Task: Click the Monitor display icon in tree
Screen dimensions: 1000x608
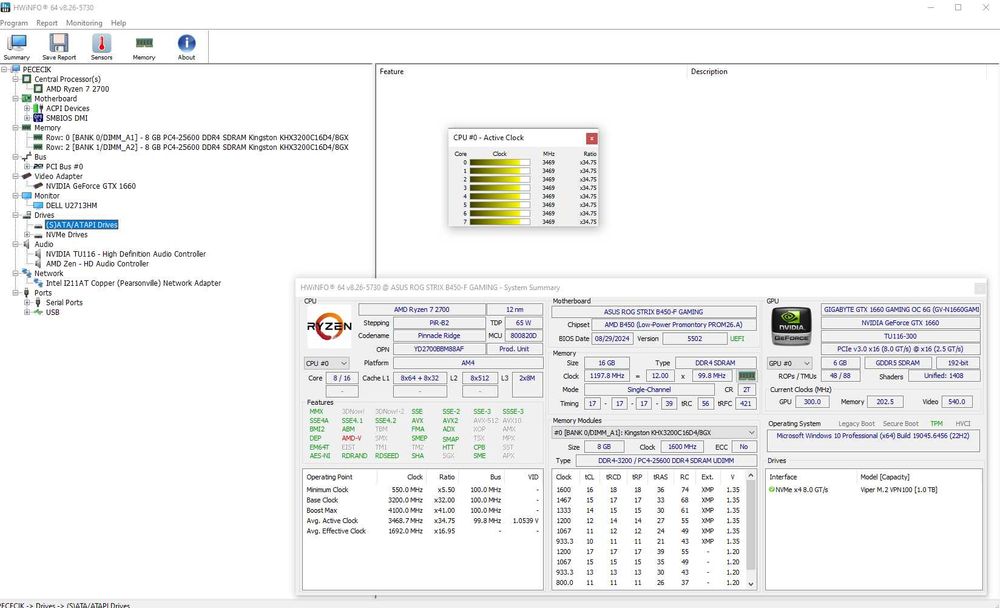Action: click(27, 195)
